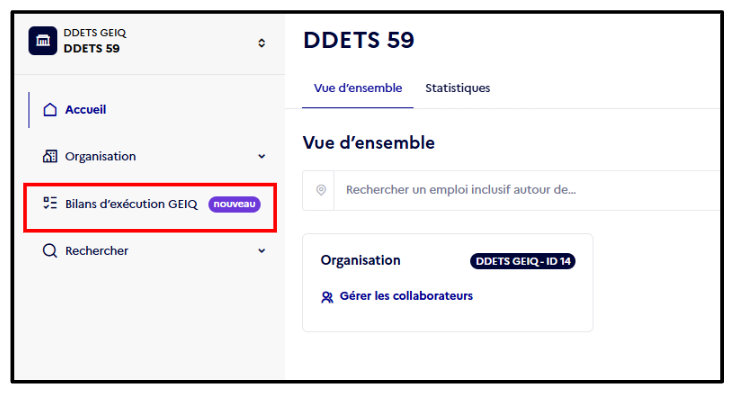Open Bilans d'exécution GEIQ menu entry
Viewport: 733px width, 394px height.
pos(150,204)
